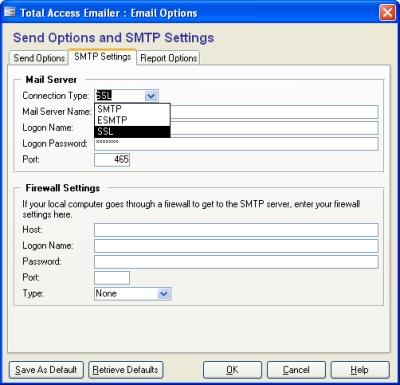The image size is (400, 385).
Task: Click the Firewall Settings group heading
Action: click(63, 188)
